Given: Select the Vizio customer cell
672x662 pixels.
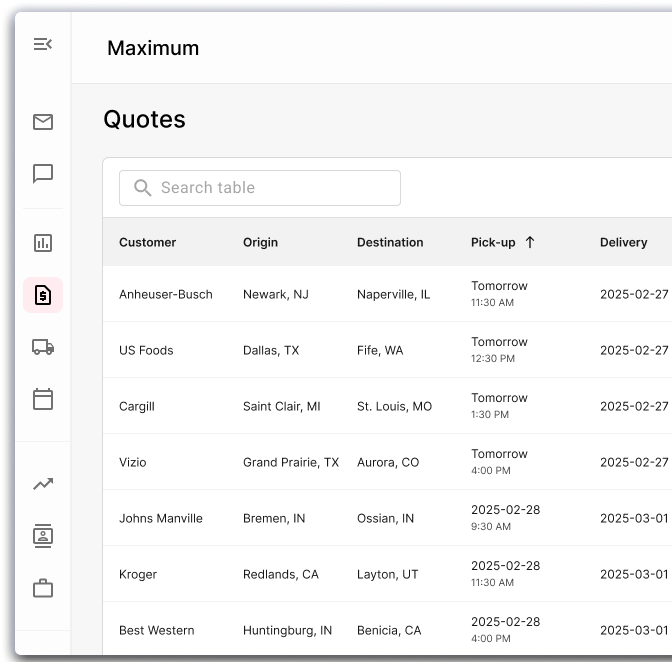Looking at the screenshot, I should click(132, 462).
